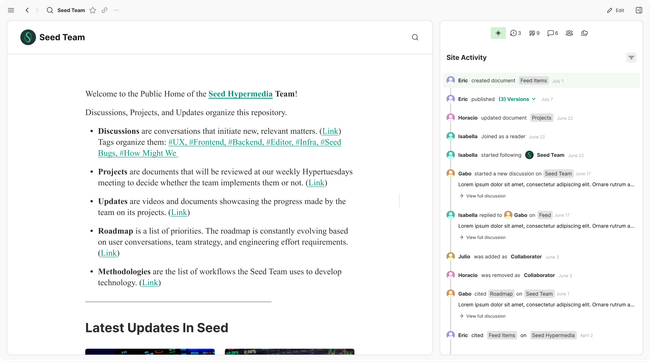Go back using the left arrow
Screen dimensions: 650x362
(27, 10)
